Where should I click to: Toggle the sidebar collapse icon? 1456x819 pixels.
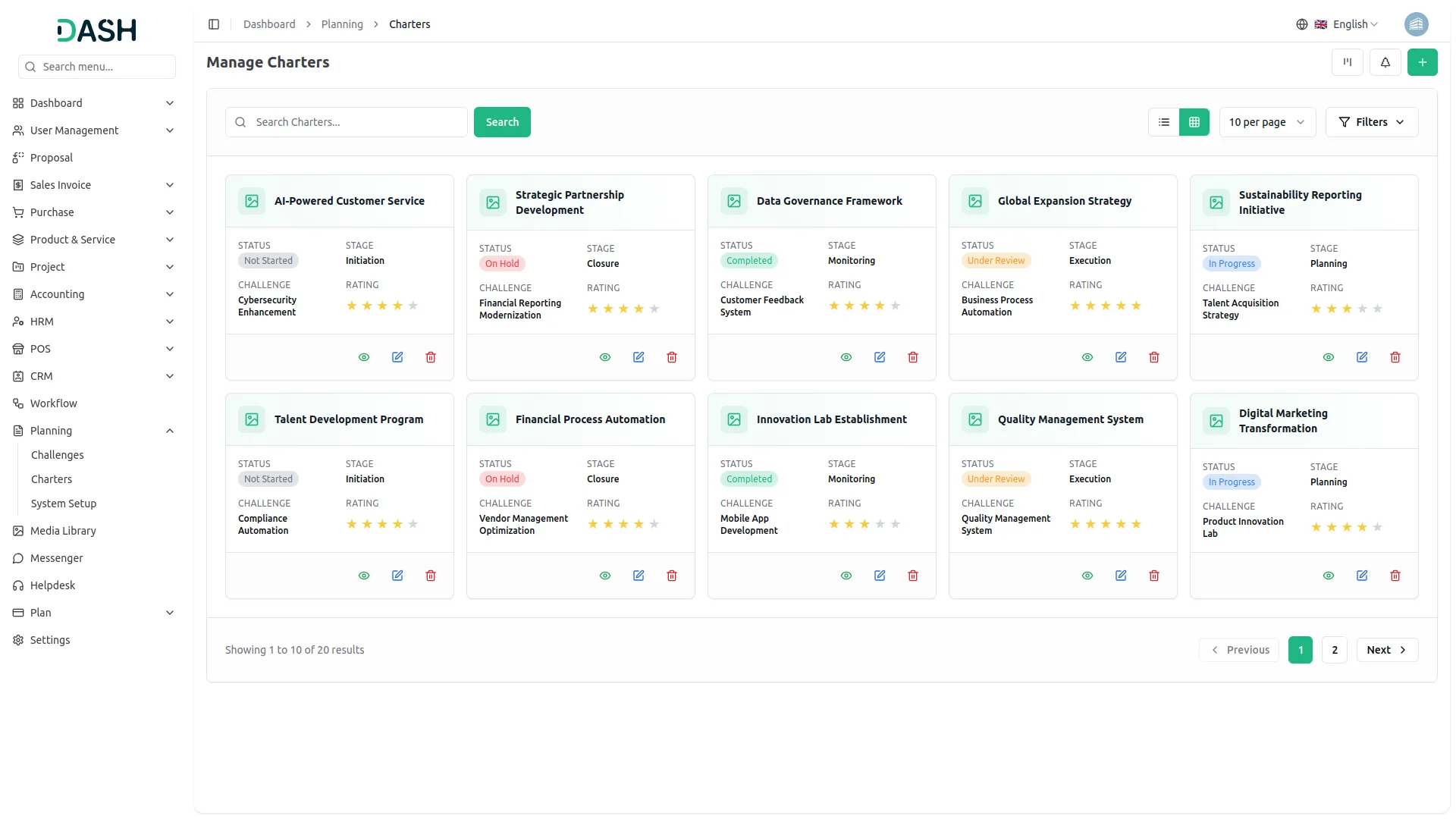pyautogui.click(x=214, y=24)
